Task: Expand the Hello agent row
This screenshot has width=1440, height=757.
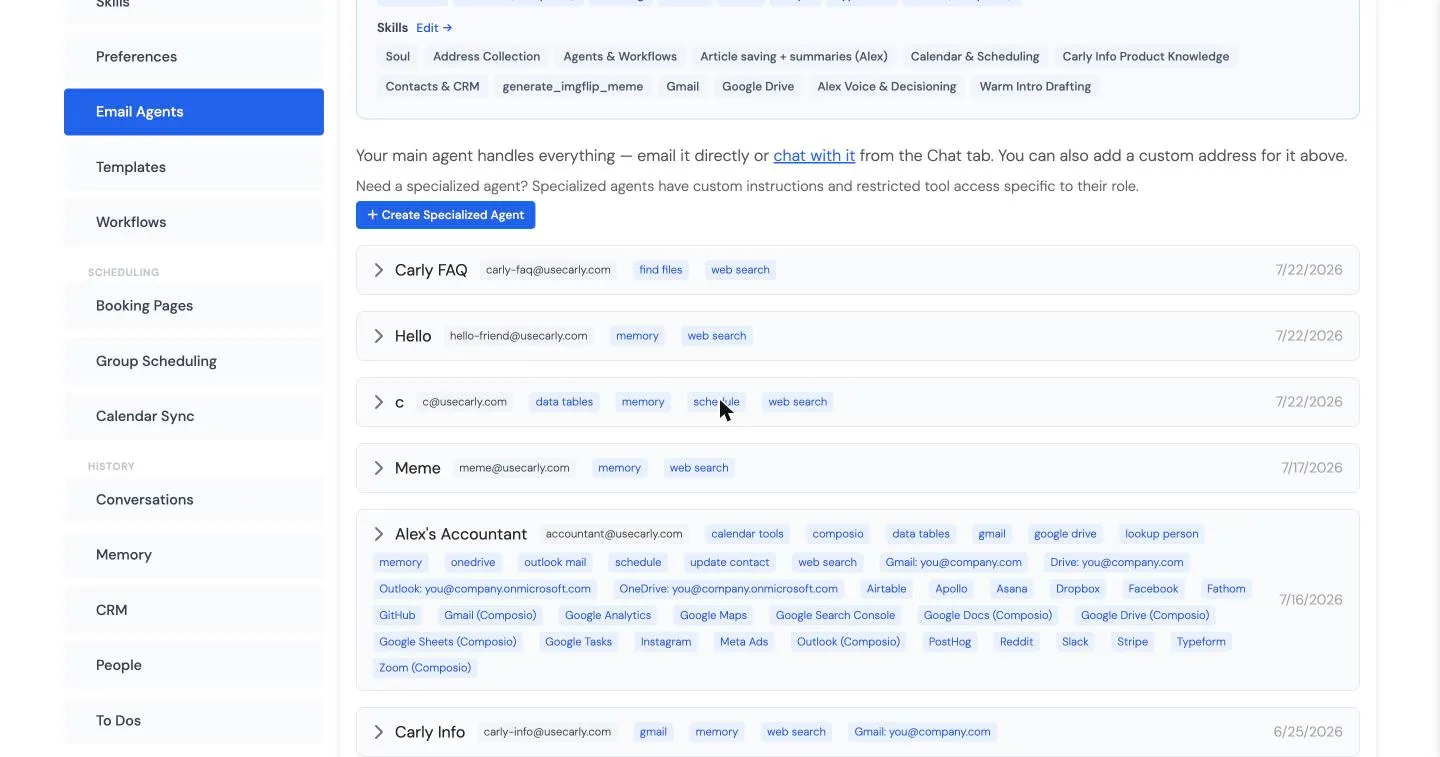Action: (x=378, y=336)
